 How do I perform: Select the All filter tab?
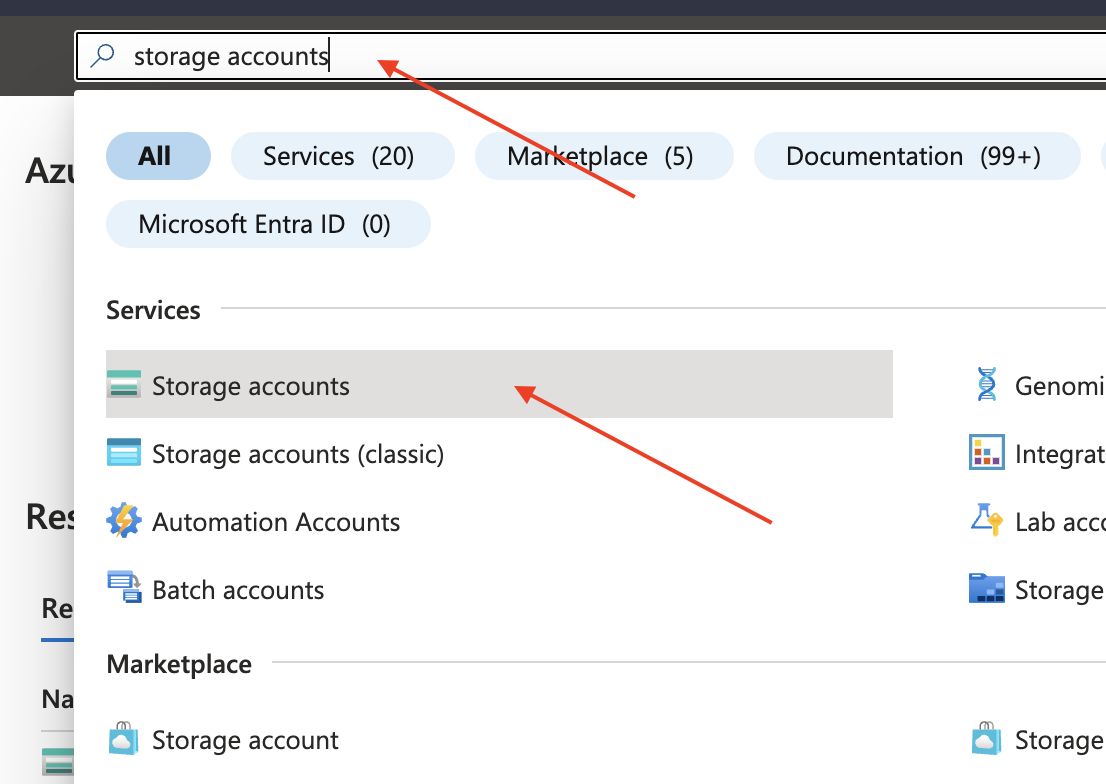point(158,156)
